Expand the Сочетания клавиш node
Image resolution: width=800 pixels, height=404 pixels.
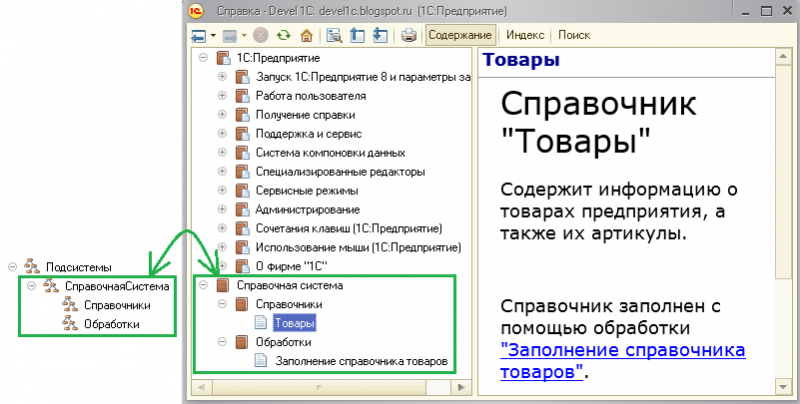pos(222,228)
